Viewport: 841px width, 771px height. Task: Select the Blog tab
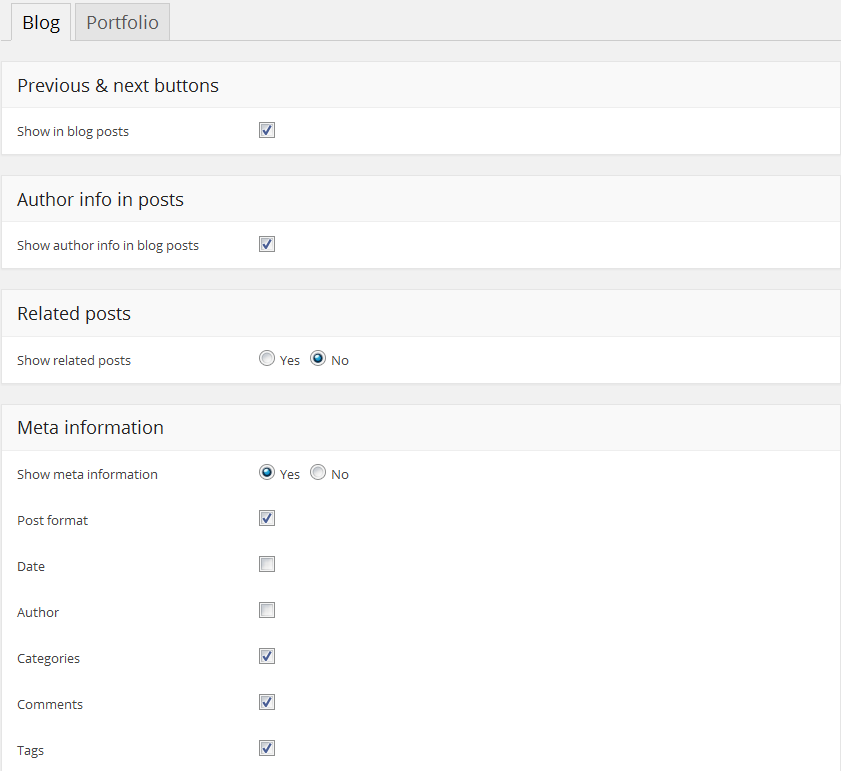[41, 22]
